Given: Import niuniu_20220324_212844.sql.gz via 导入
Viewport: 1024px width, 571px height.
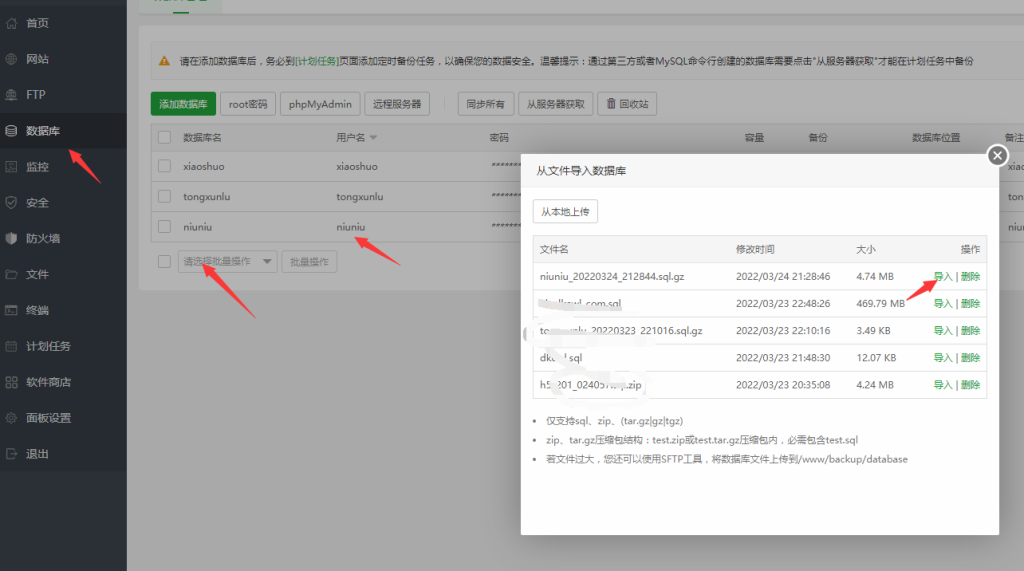Looking at the screenshot, I should point(943,276).
